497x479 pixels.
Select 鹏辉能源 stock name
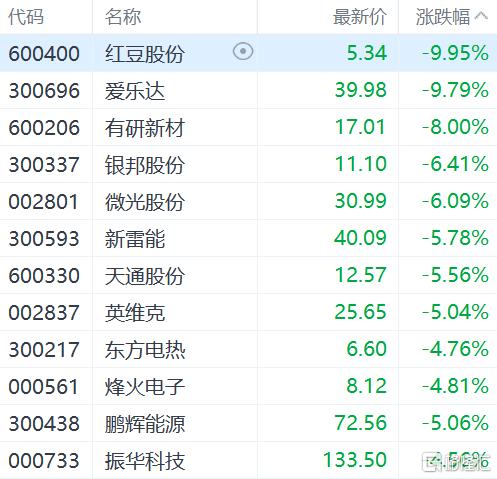[145, 424]
